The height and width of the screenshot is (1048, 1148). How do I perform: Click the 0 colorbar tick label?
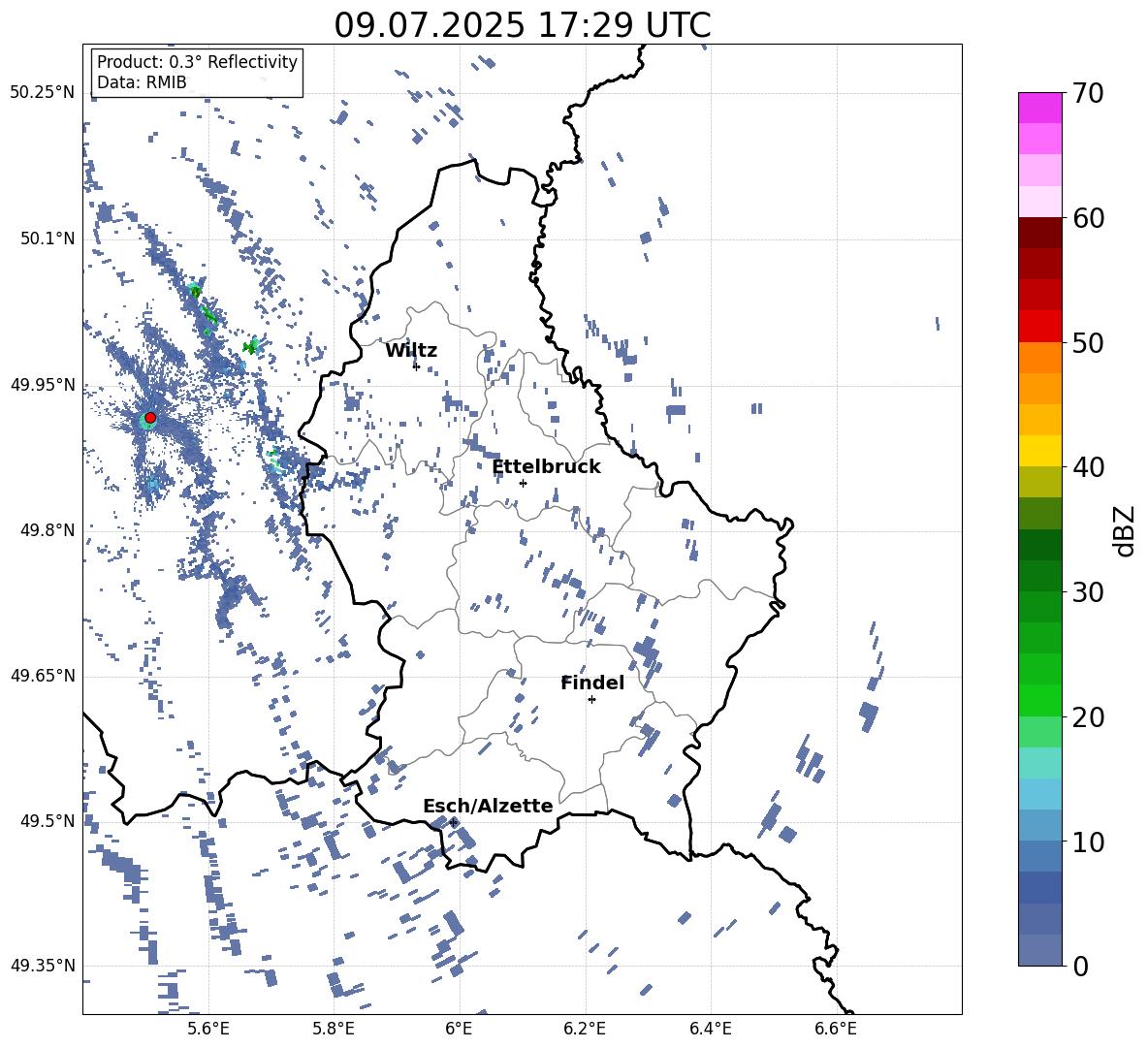pos(1081,967)
